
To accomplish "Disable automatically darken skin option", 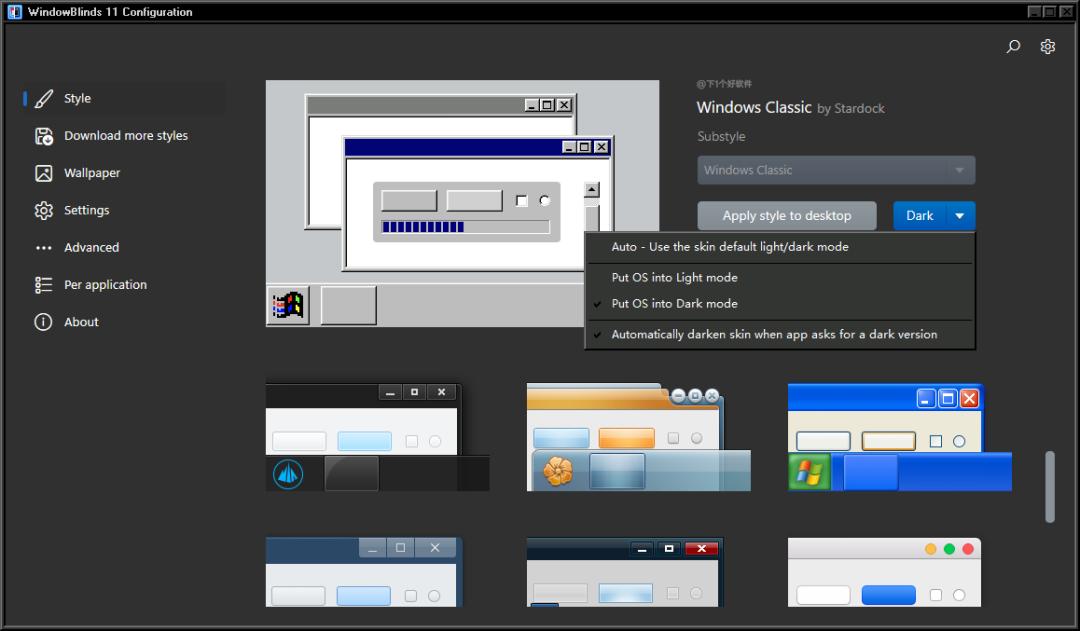I will (x=773, y=333).
